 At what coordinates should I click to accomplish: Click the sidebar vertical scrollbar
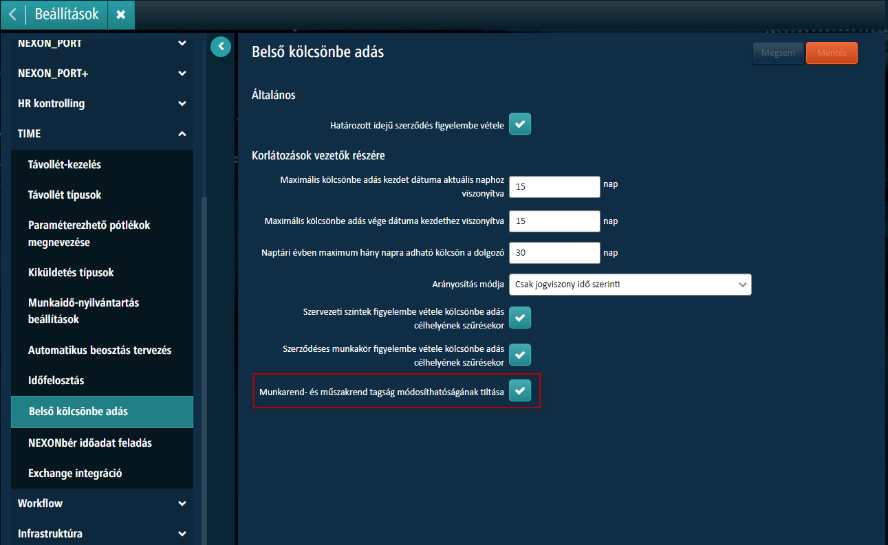[x=204, y=350]
